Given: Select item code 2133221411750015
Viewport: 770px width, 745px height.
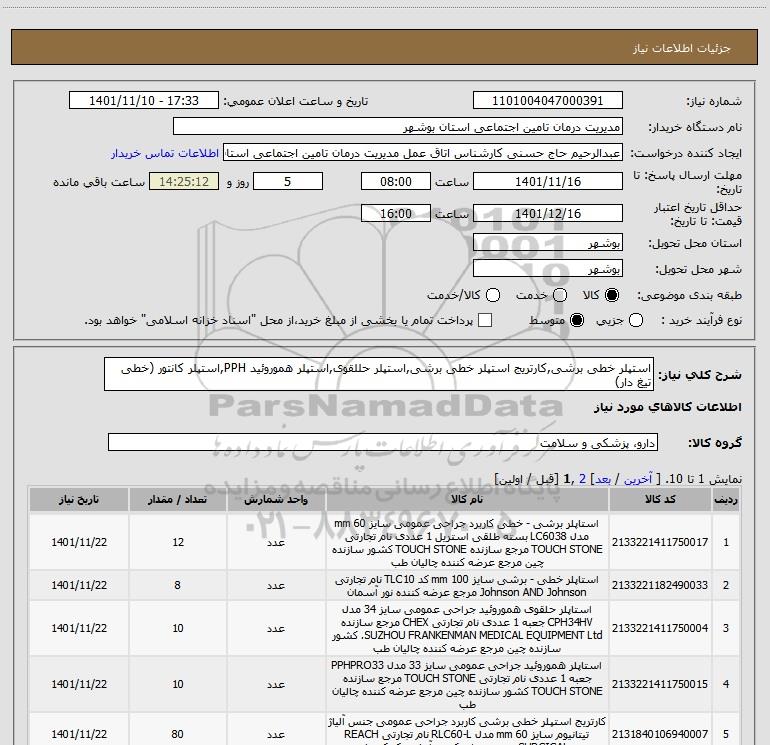Looking at the screenshot, I should 660,684.
